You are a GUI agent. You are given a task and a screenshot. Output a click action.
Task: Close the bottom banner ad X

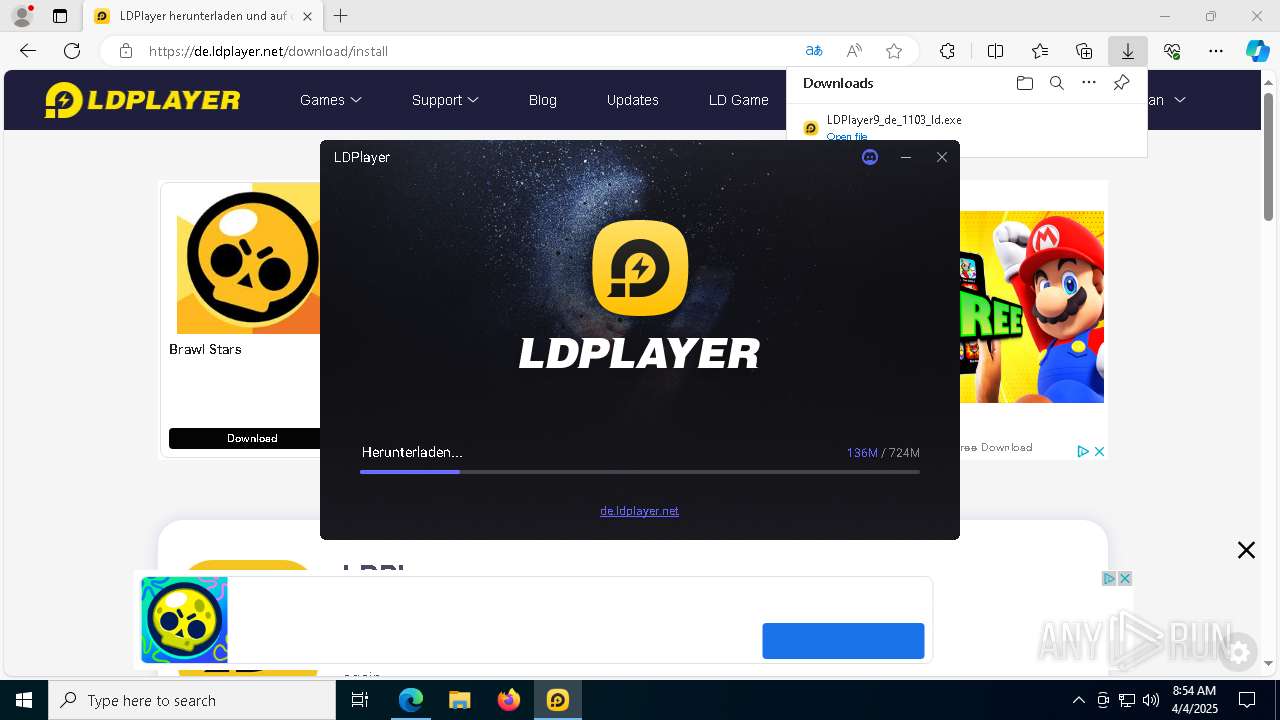1125,579
